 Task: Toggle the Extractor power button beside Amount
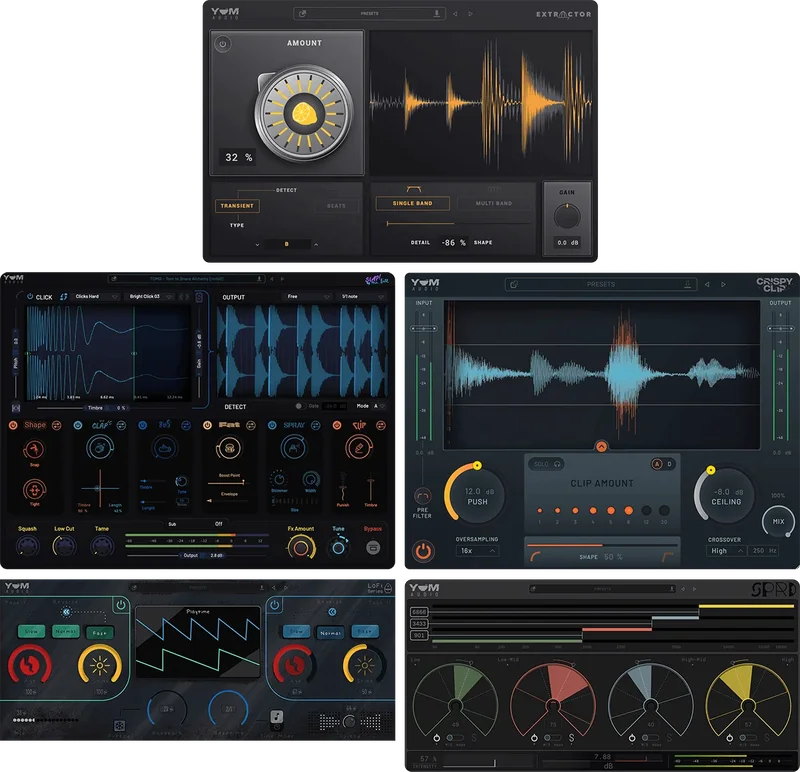[222, 44]
